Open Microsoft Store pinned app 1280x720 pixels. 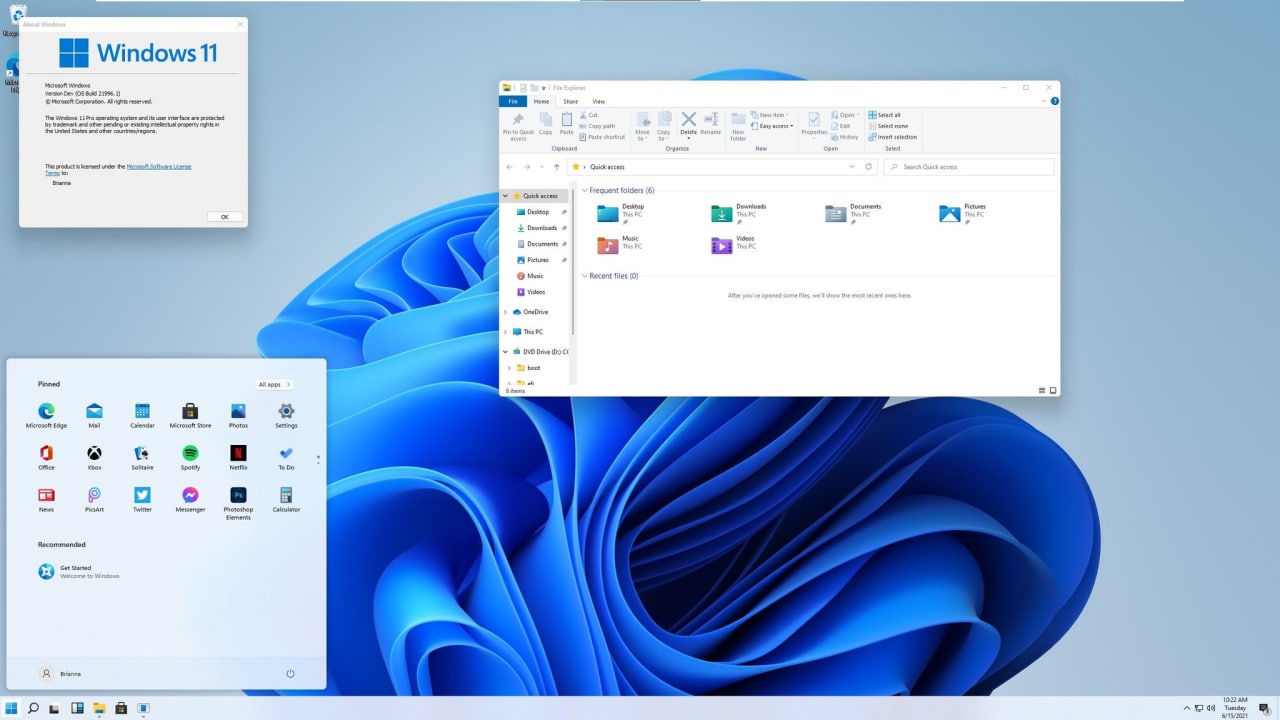point(190,416)
